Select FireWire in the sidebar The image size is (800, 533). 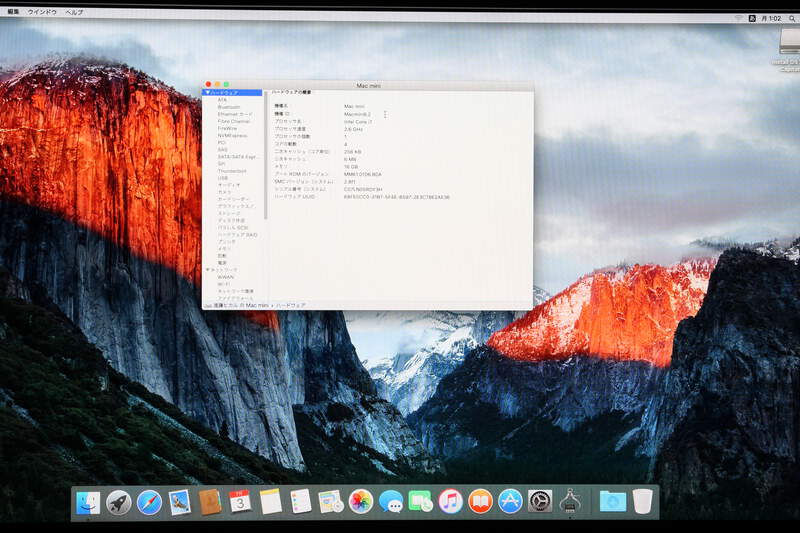(227, 129)
